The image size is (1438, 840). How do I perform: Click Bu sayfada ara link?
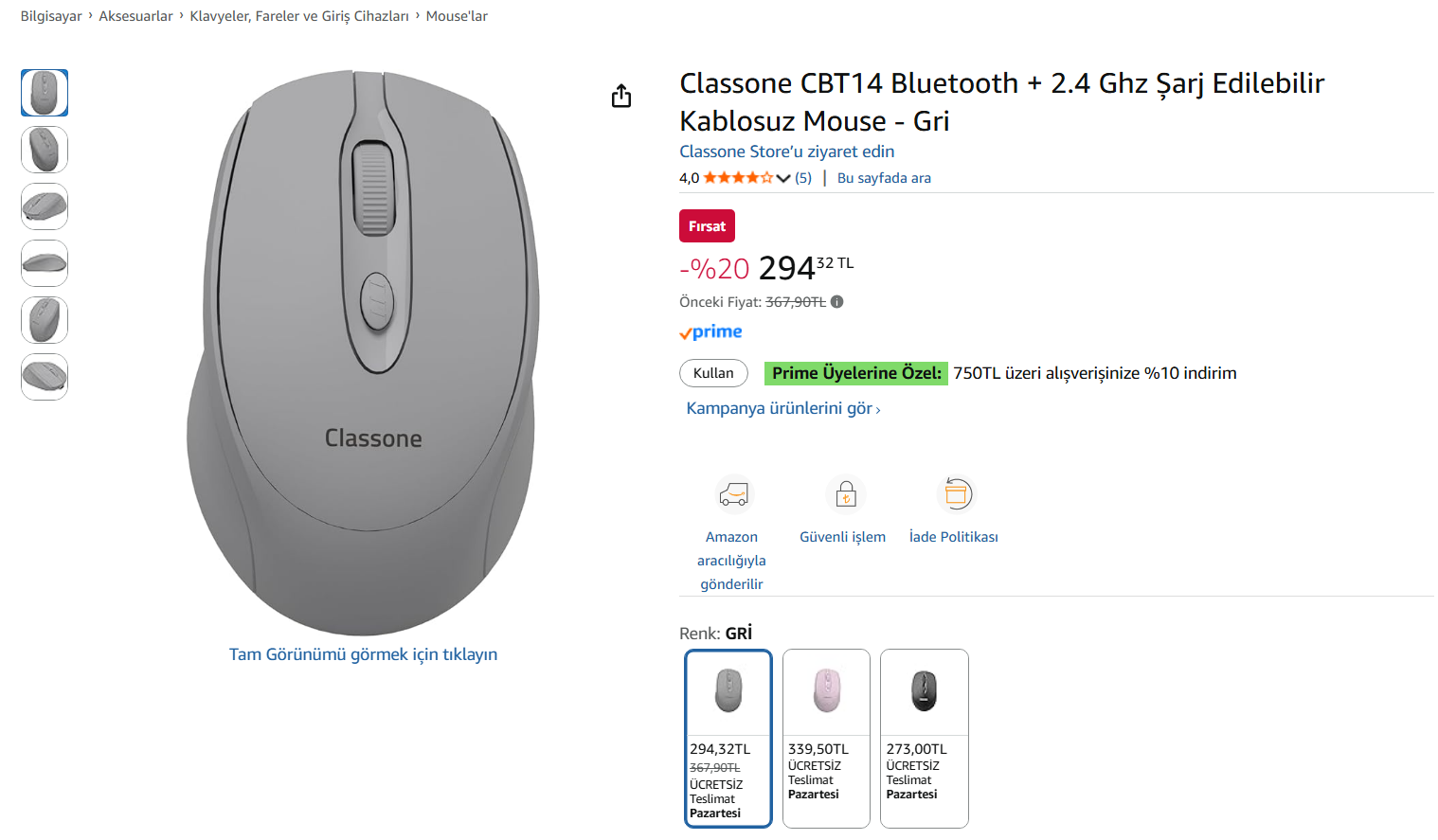click(884, 178)
